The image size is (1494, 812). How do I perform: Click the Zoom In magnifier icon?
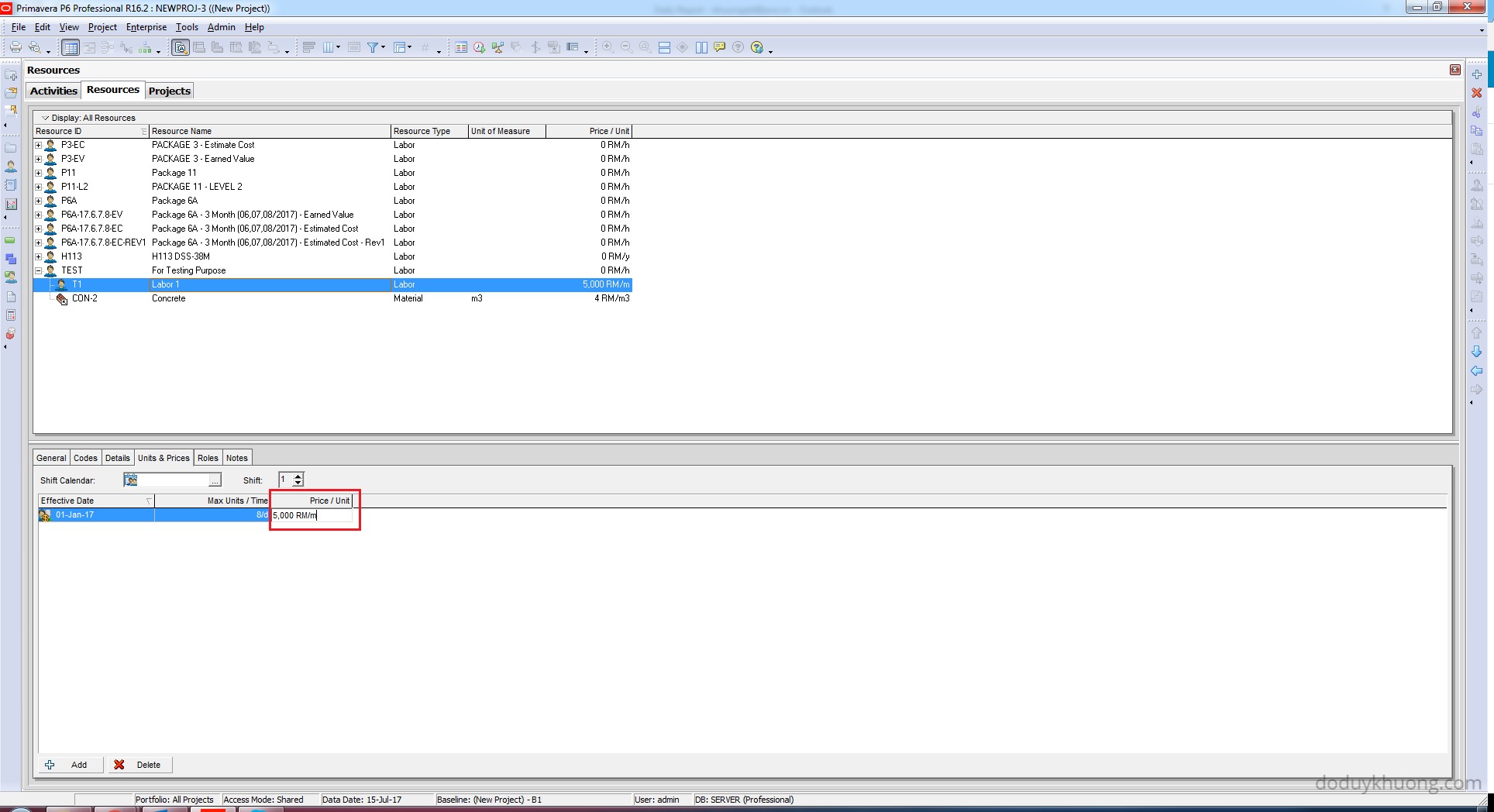pyautogui.click(x=608, y=47)
